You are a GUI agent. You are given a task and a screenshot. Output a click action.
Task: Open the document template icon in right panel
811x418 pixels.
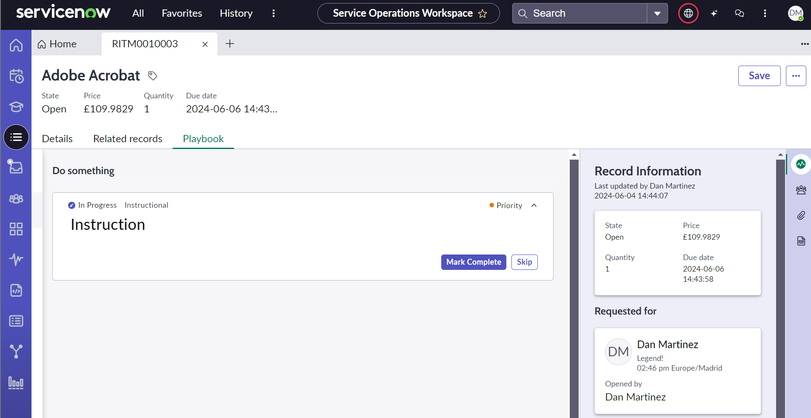click(x=801, y=241)
